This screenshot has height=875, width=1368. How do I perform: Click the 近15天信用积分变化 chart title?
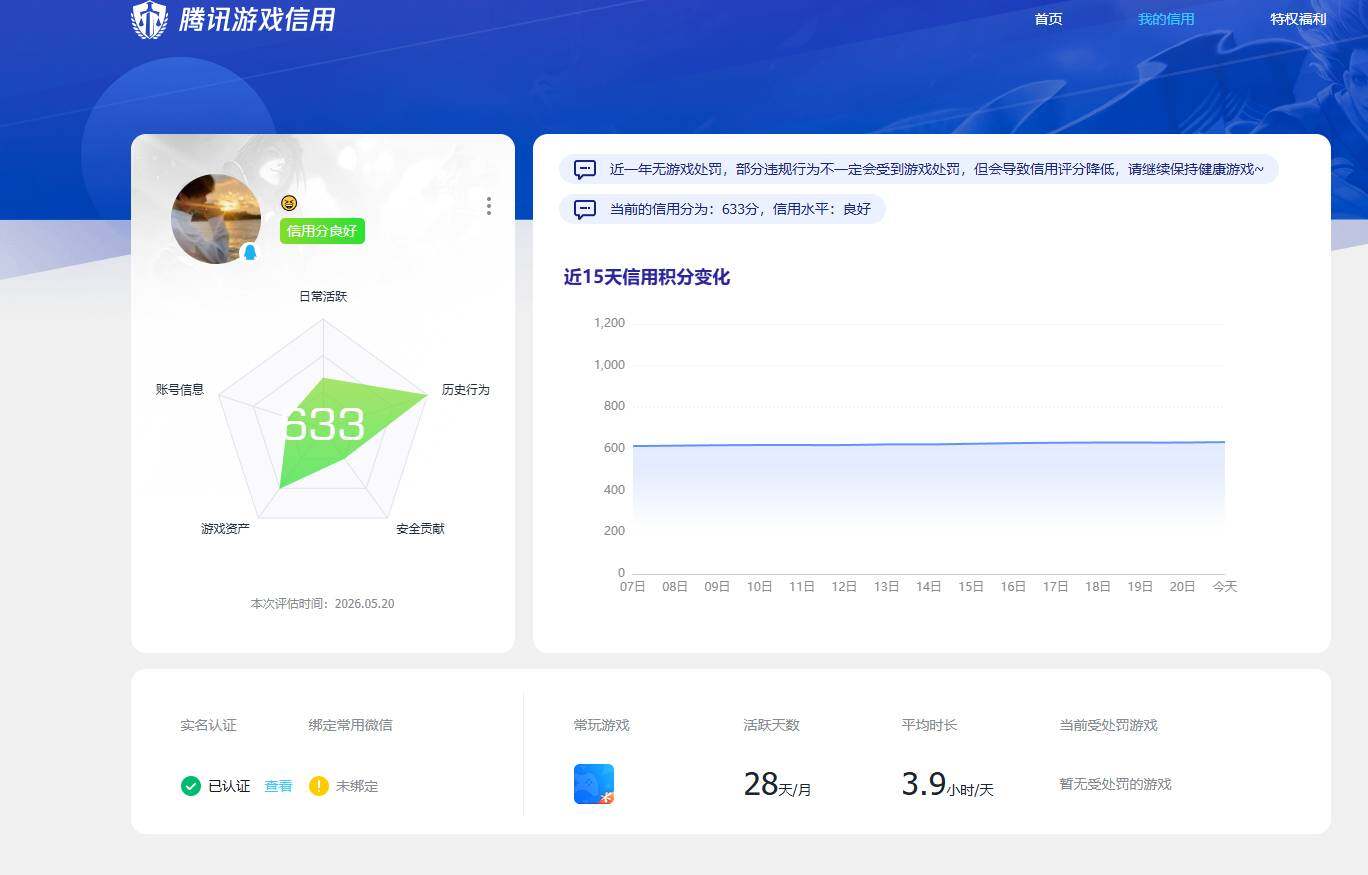pyautogui.click(x=647, y=278)
